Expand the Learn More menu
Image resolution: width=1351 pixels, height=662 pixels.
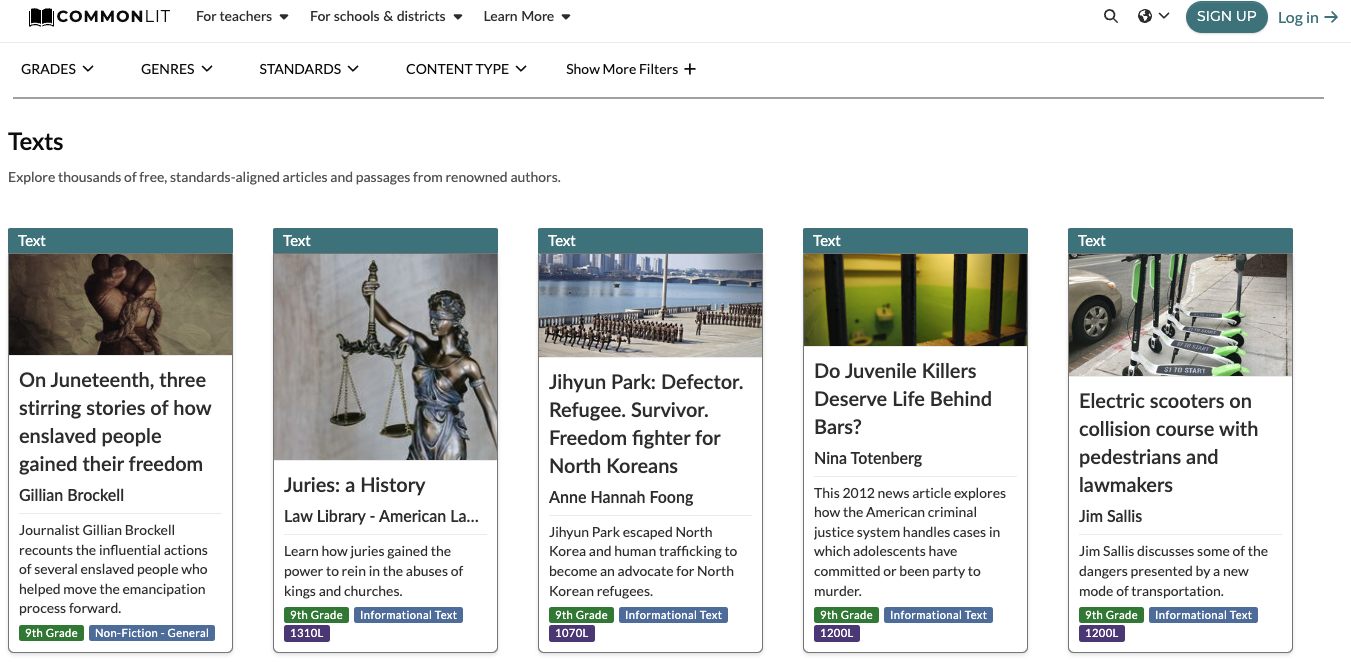(x=527, y=16)
